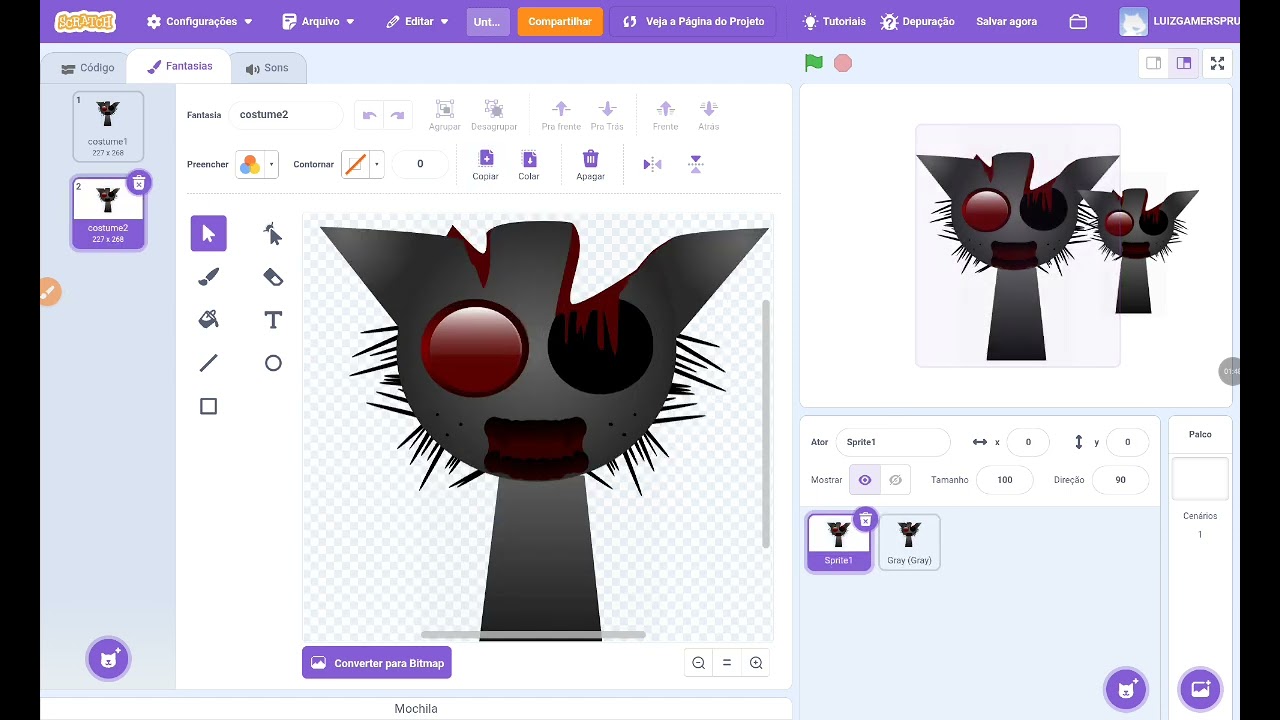Click Compartilhar button
The width and height of the screenshot is (1280, 720).
(x=560, y=21)
